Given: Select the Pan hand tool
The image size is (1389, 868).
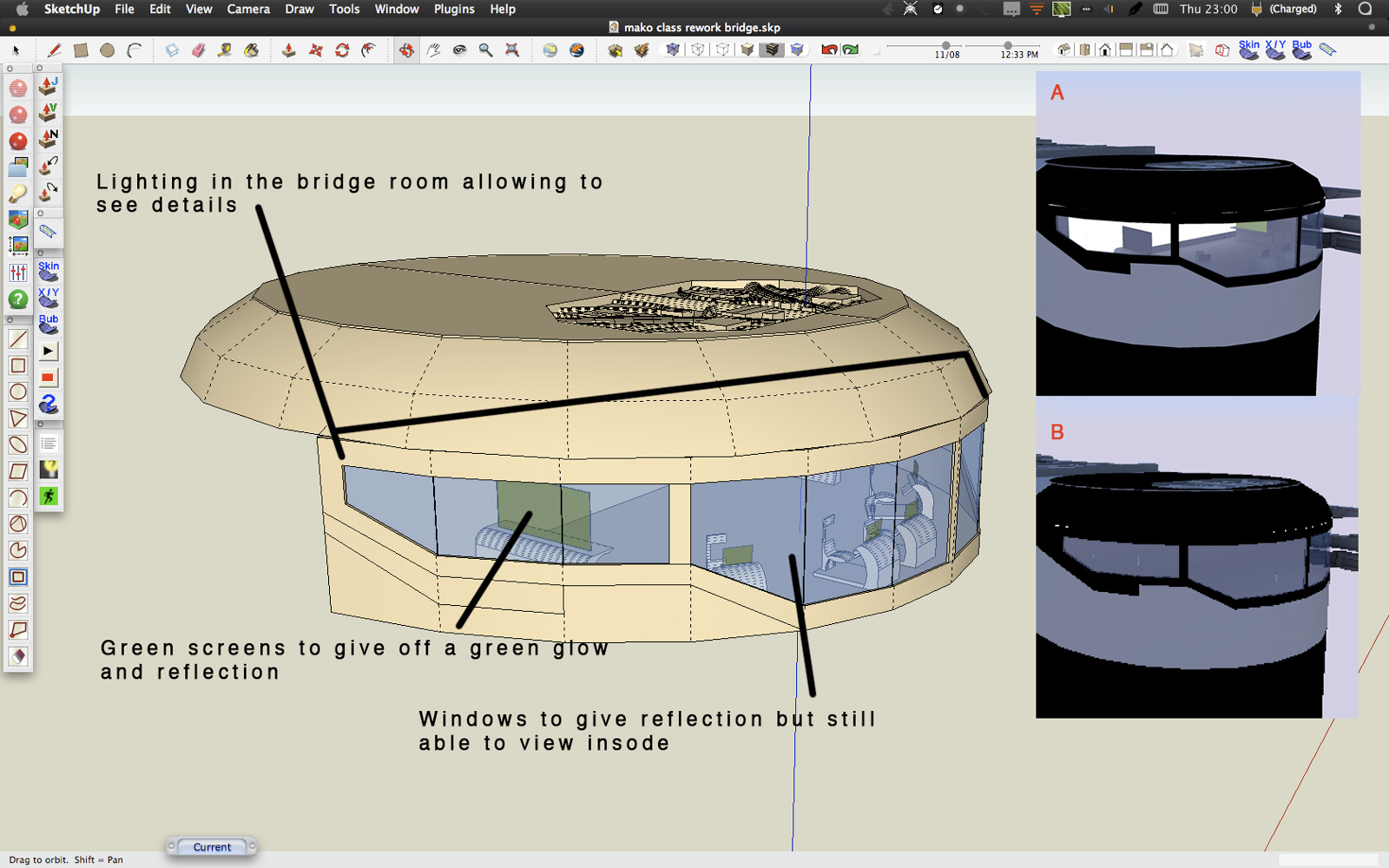Looking at the screenshot, I should [433, 50].
